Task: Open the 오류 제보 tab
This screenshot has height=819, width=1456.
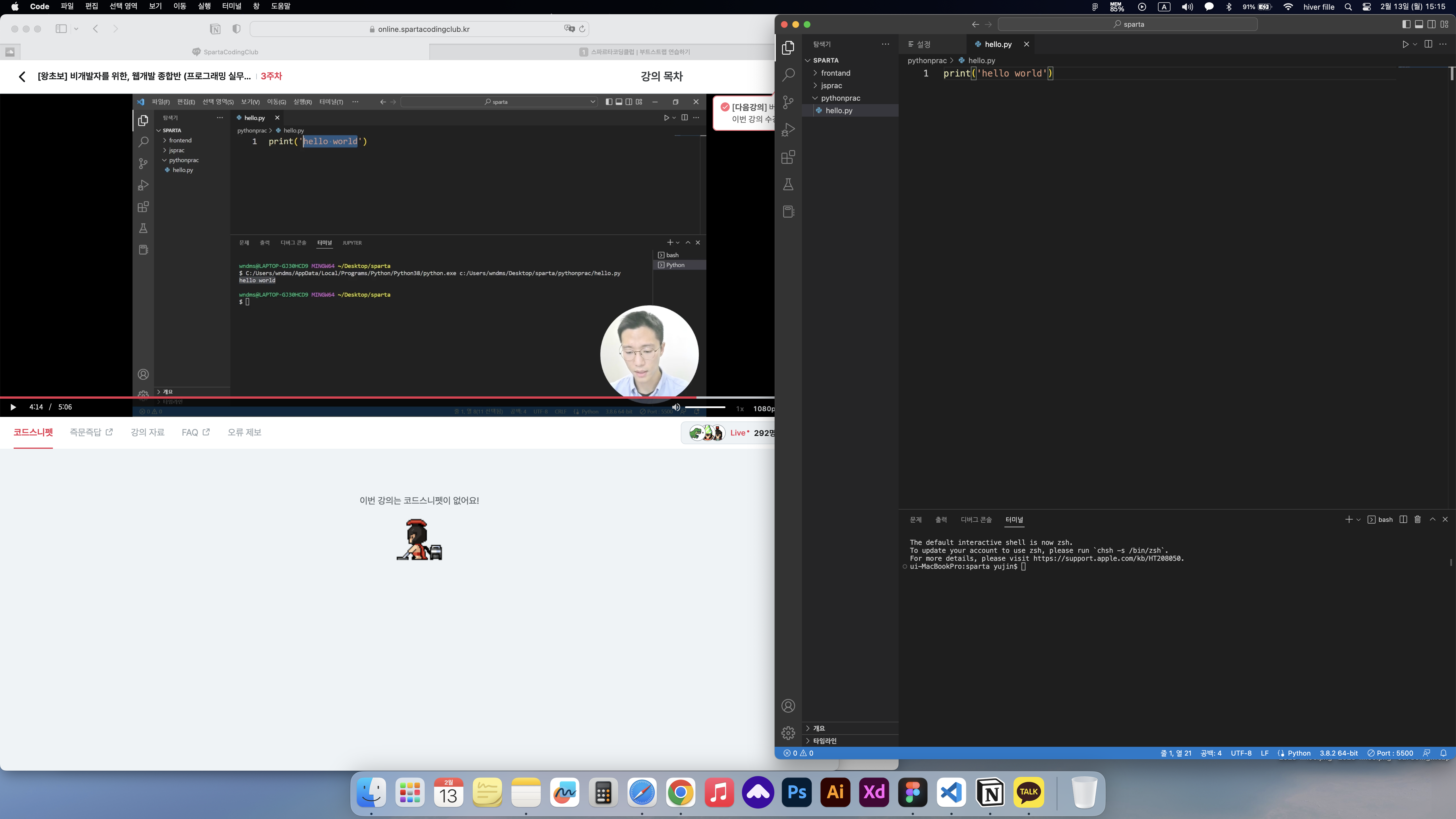Action: pos(244,432)
